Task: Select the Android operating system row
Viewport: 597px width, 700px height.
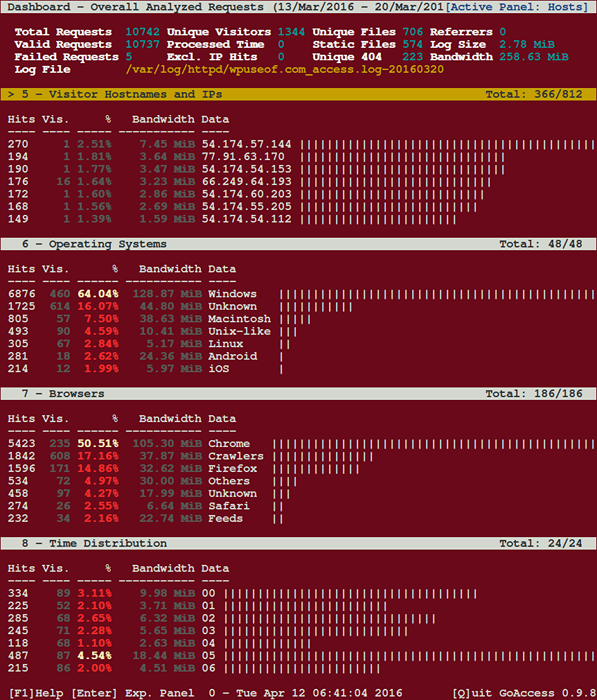Action: click(298, 356)
